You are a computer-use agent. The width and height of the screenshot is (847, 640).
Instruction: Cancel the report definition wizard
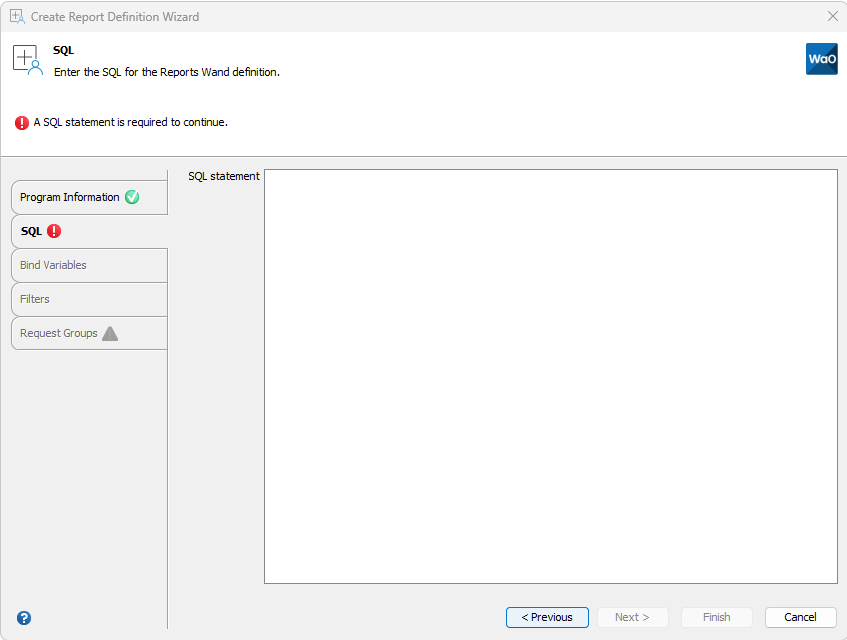[800, 617]
